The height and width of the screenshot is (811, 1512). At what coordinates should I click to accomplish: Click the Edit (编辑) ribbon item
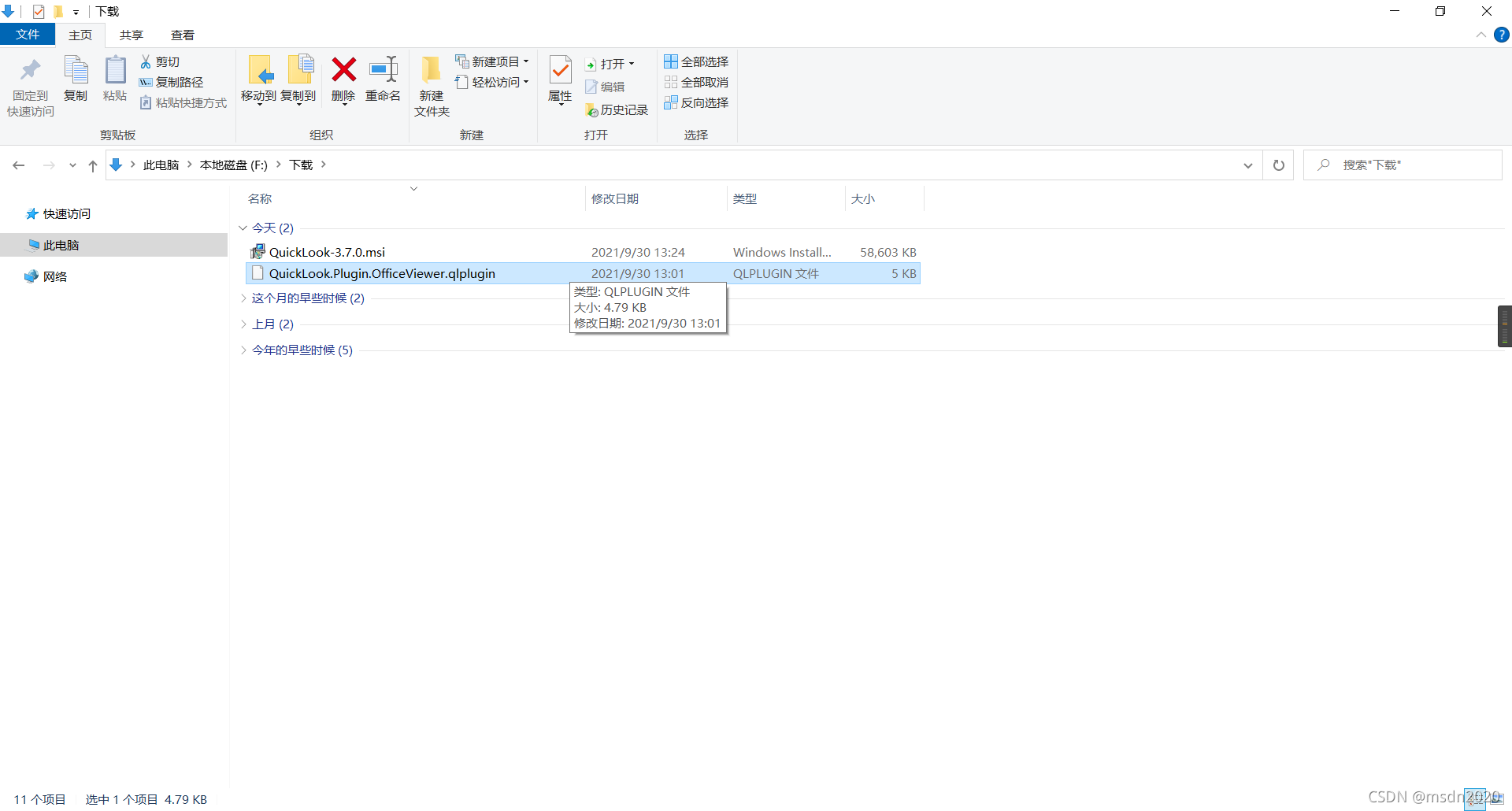(605, 87)
